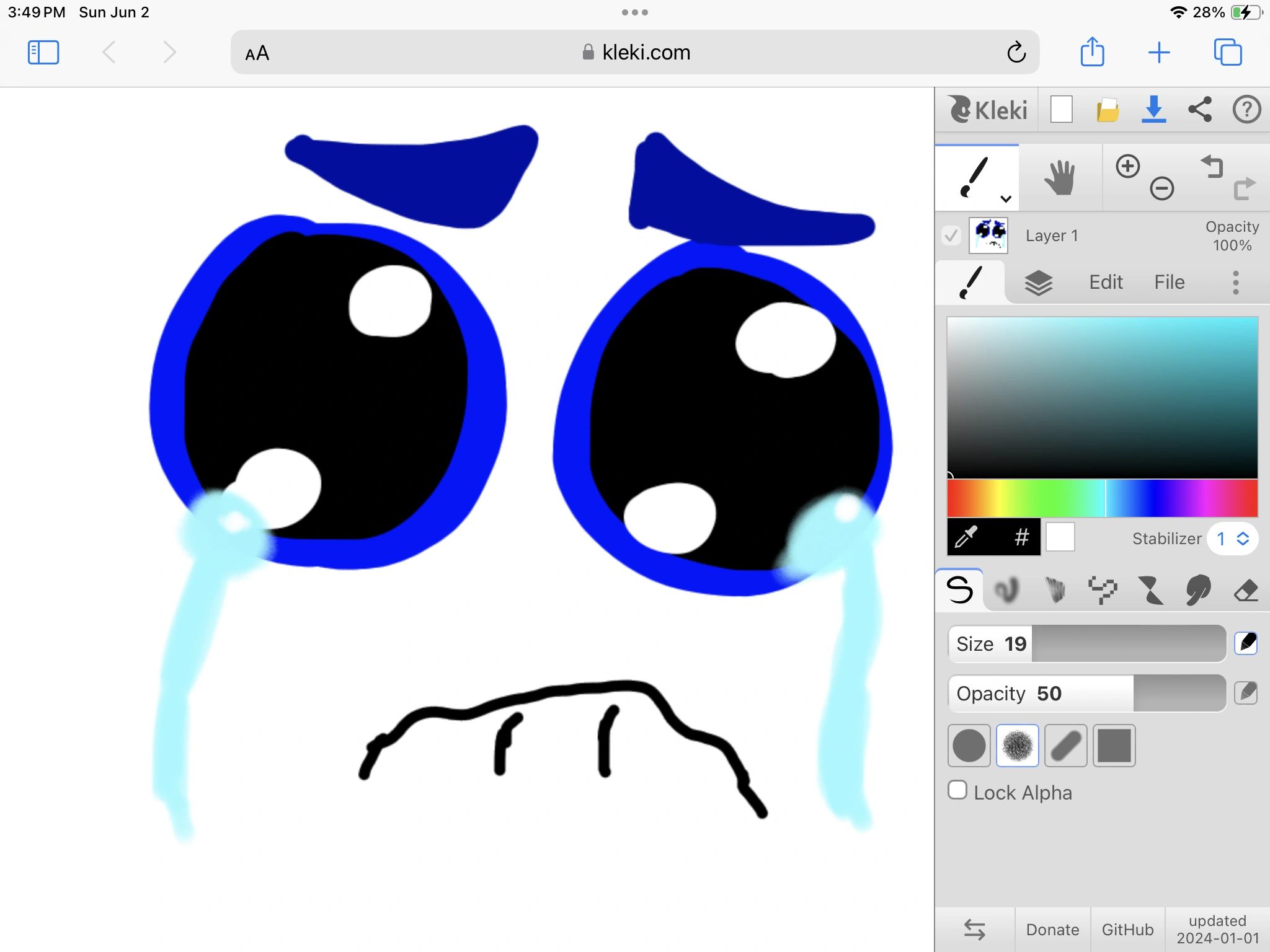Click the zoom in plus icon
Image resolution: width=1270 pixels, height=952 pixels.
click(x=1127, y=166)
